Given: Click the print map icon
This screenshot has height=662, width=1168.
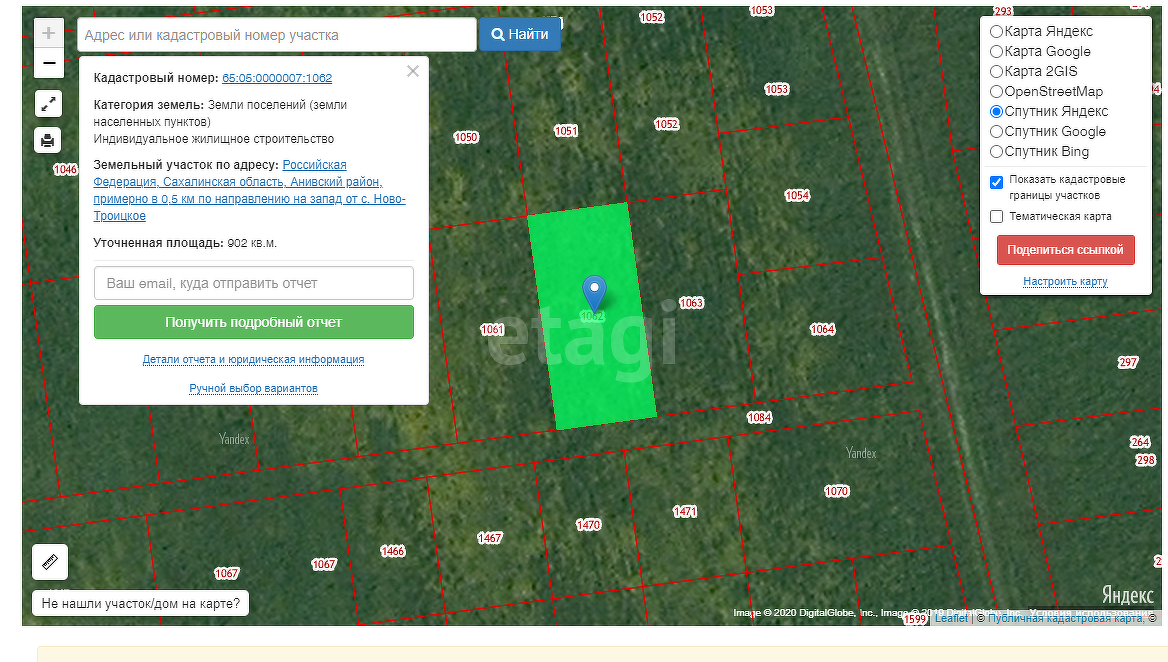Looking at the screenshot, I should (49, 140).
